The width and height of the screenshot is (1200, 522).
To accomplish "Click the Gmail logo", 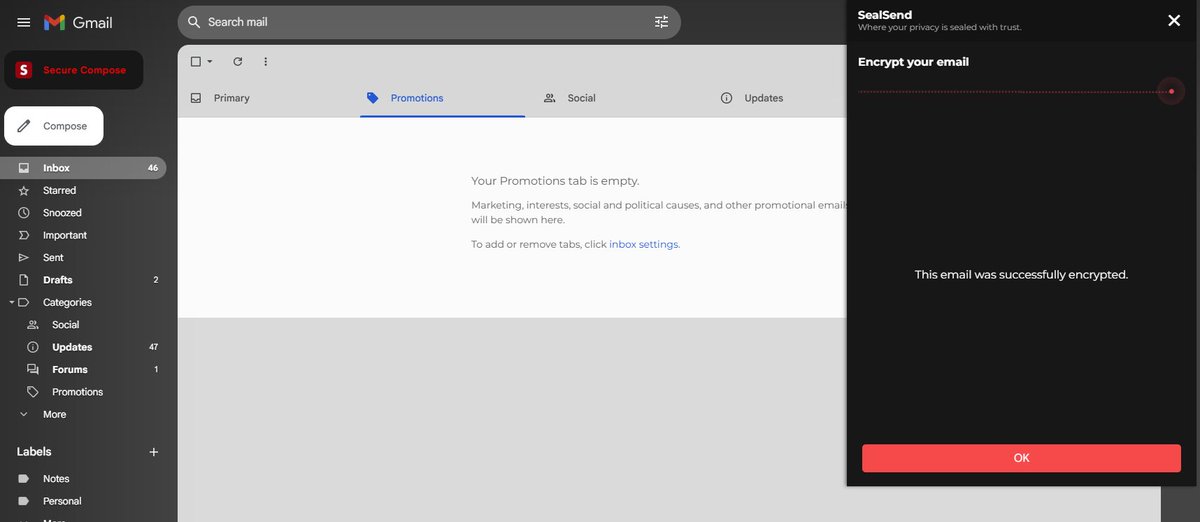I will tap(78, 22).
